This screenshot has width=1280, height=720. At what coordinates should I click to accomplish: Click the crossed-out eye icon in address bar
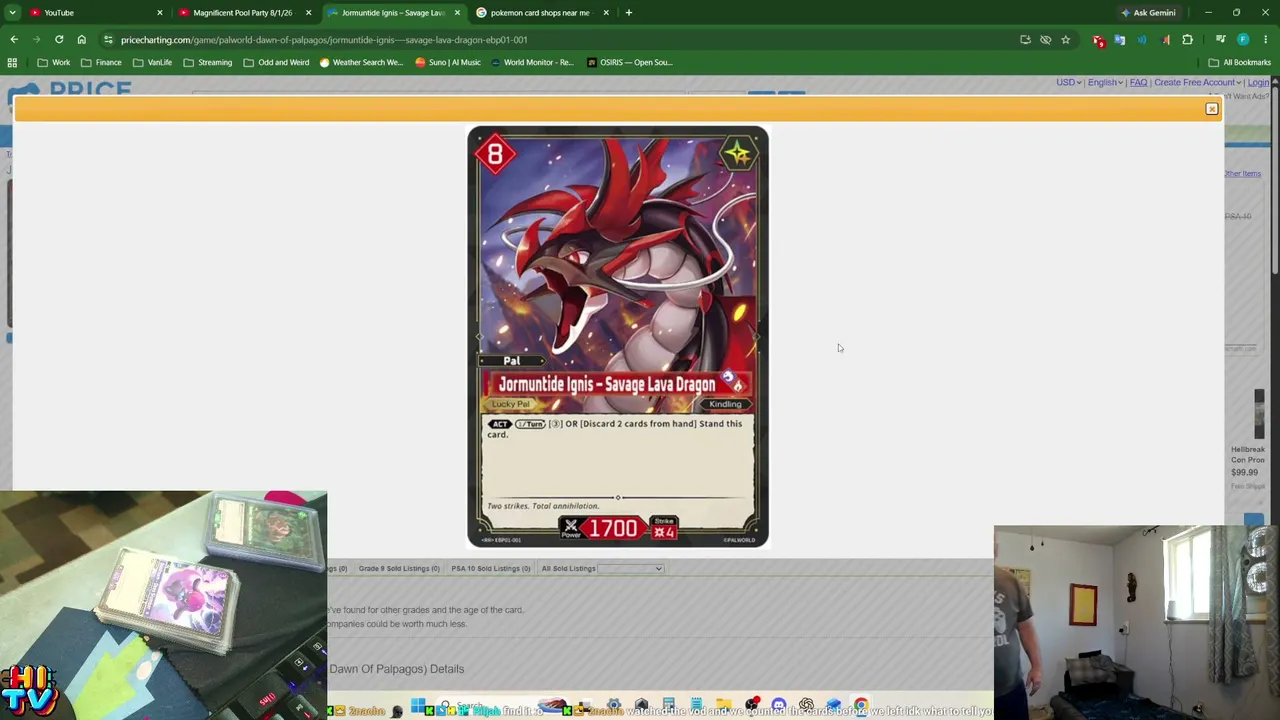point(1045,40)
